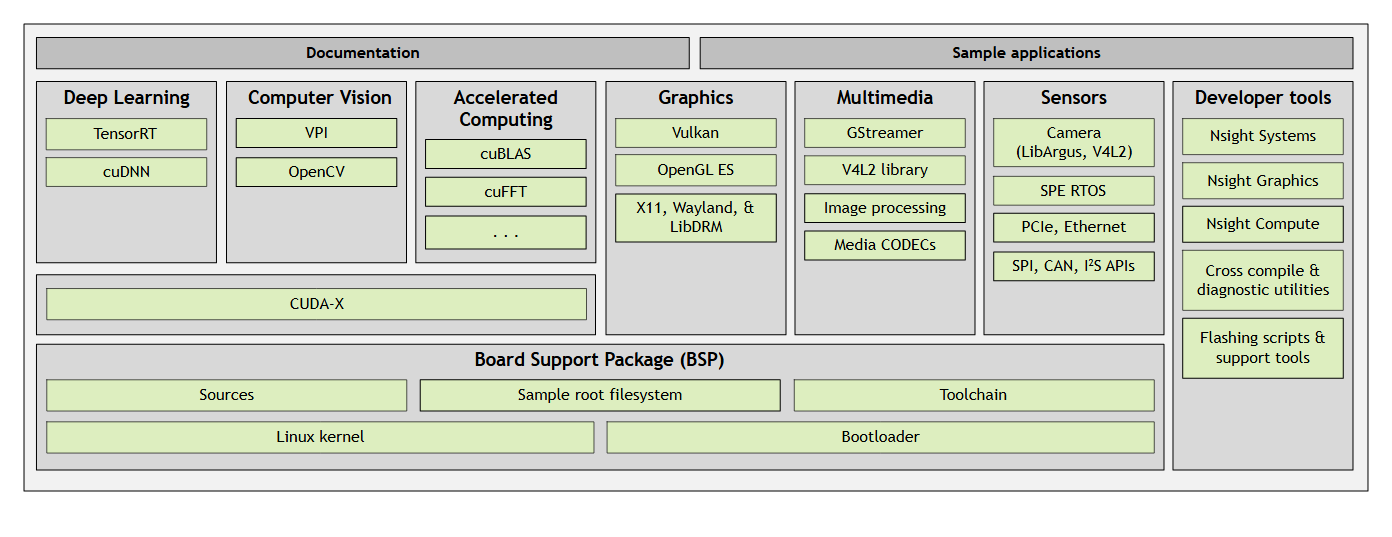This screenshot has width=1392, height=537.
Task: Select the Sample root filesystem box
Action: click(x=600, y=395)
